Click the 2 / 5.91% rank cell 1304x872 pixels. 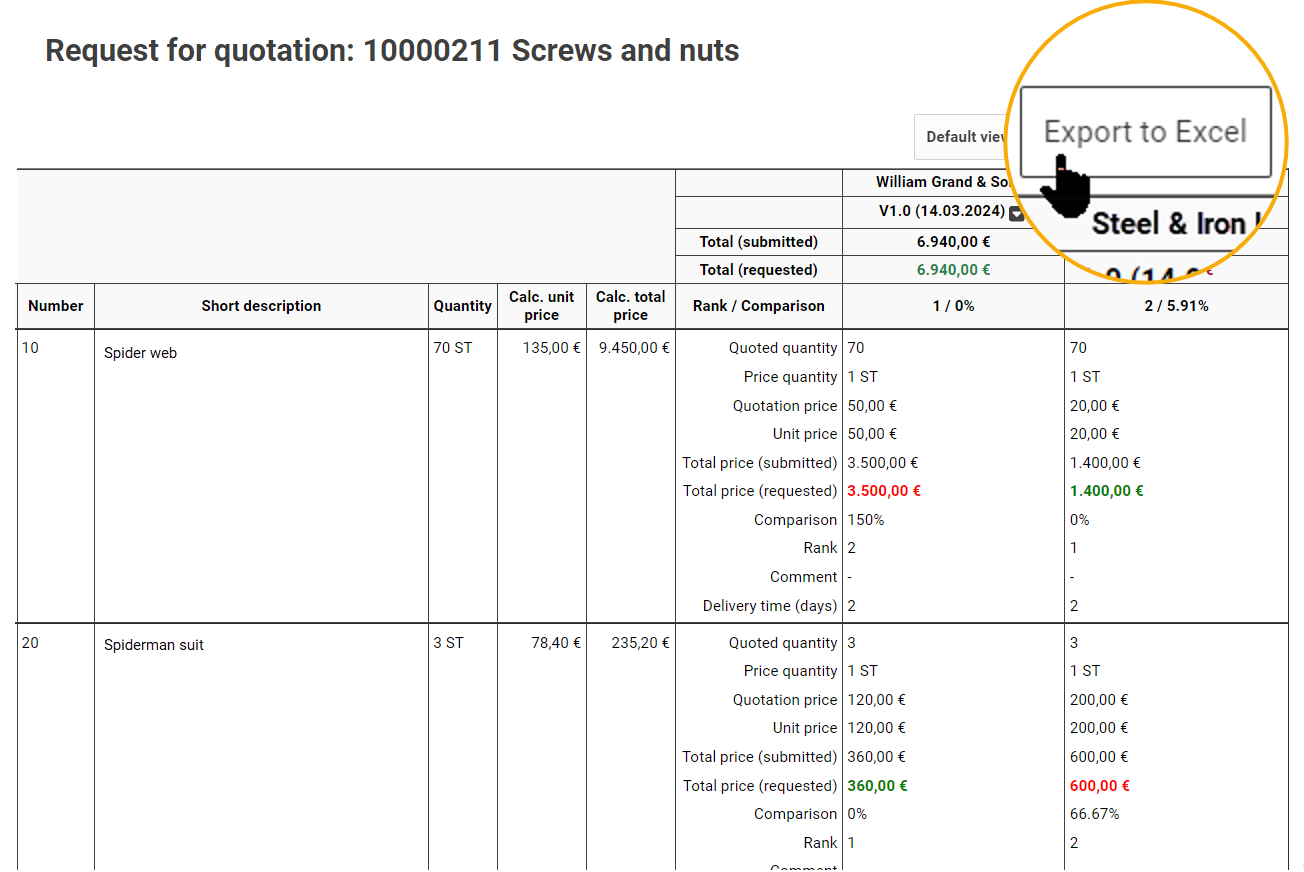(1175, 306)
